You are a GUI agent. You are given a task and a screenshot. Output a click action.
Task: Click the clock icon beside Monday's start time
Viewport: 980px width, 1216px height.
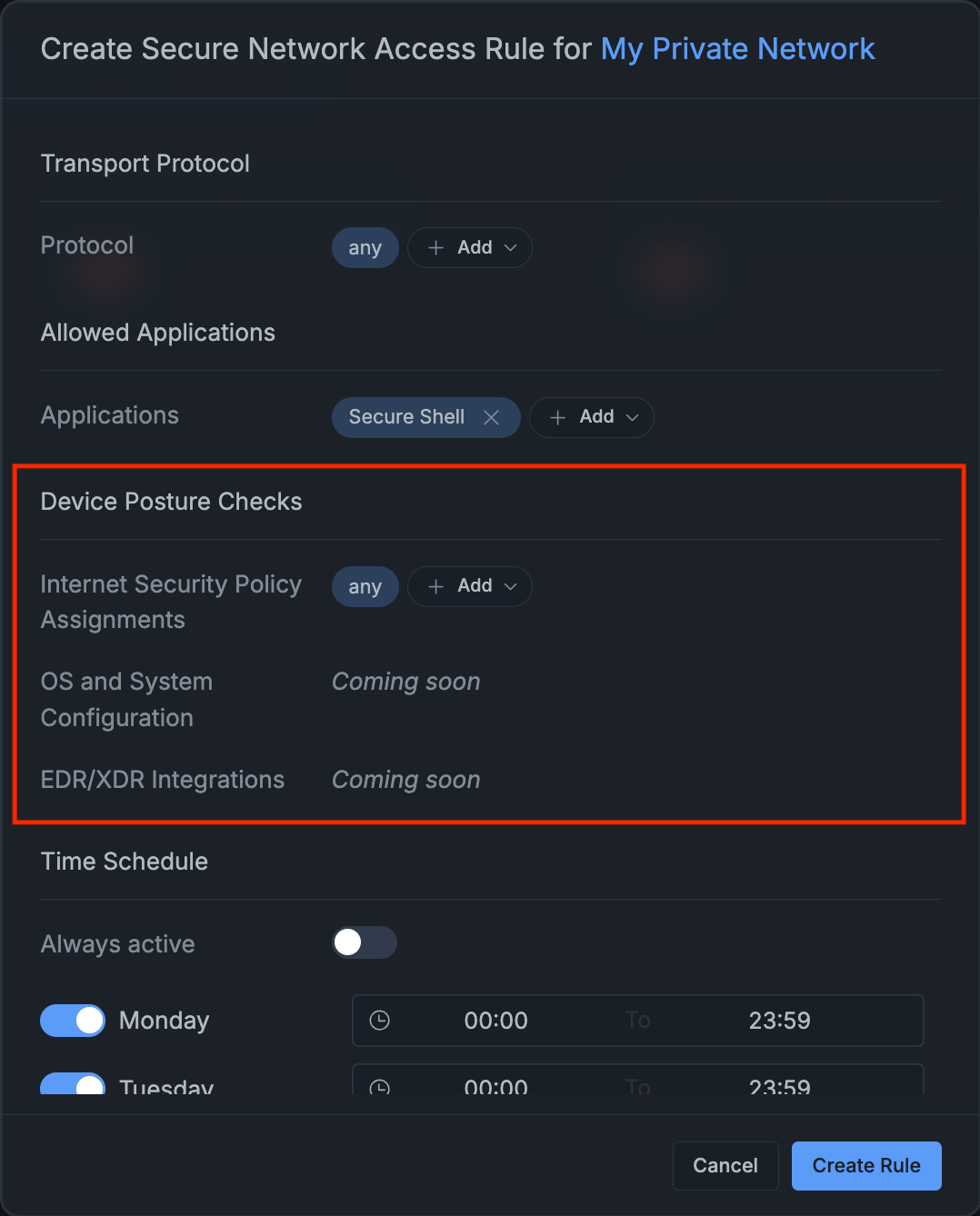point(381,1021)
